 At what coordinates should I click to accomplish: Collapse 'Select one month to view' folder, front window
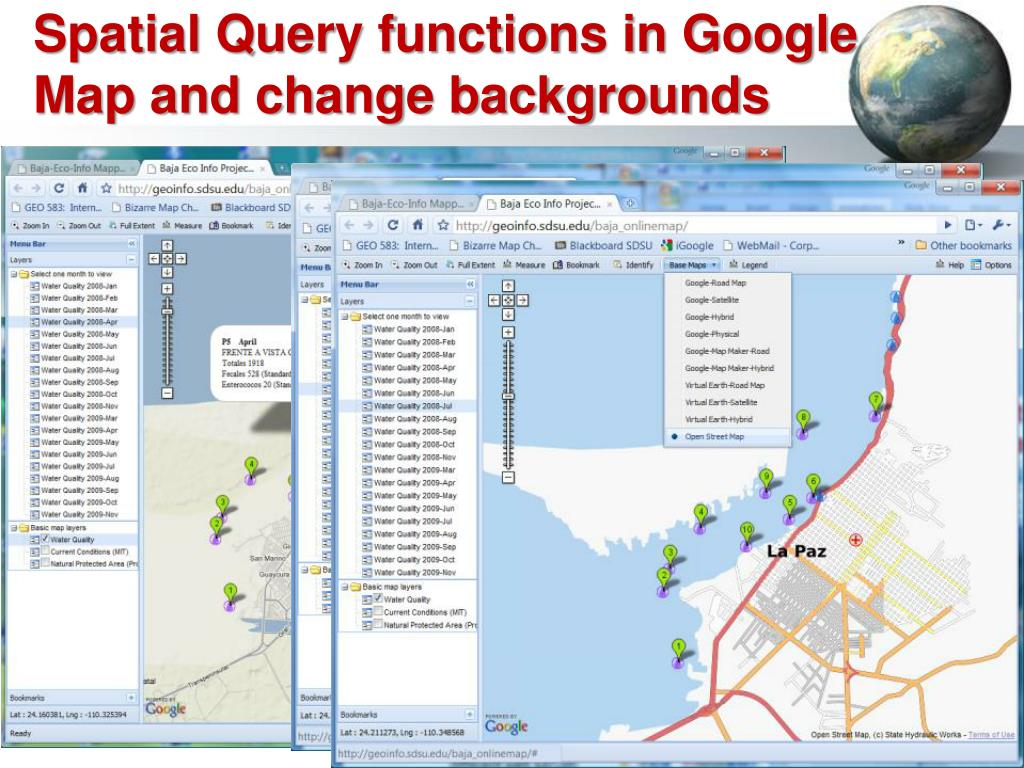pyautogui.click(x=344, y=317)
